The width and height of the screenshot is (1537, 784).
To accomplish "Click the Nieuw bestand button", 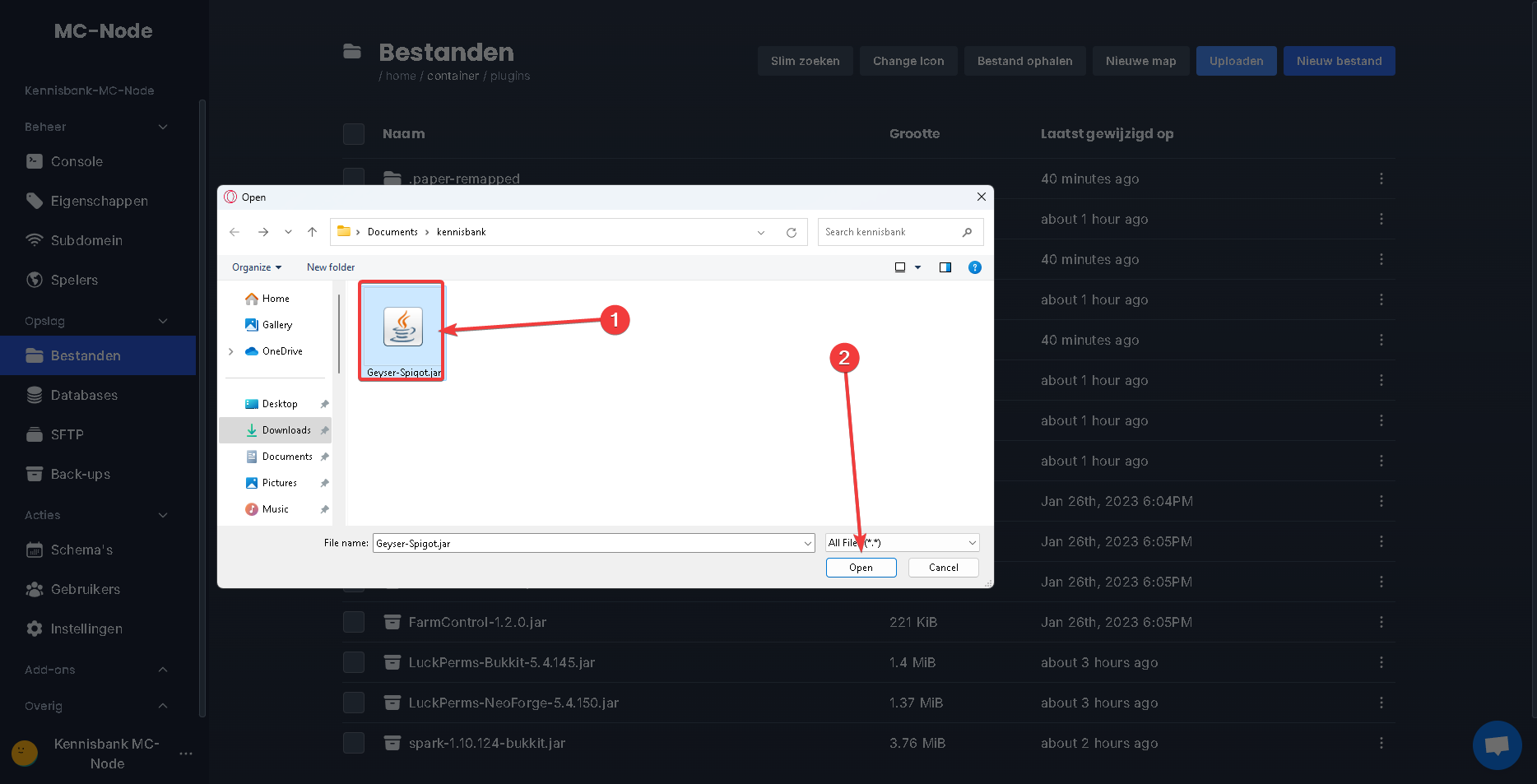I will point(1339,61).
